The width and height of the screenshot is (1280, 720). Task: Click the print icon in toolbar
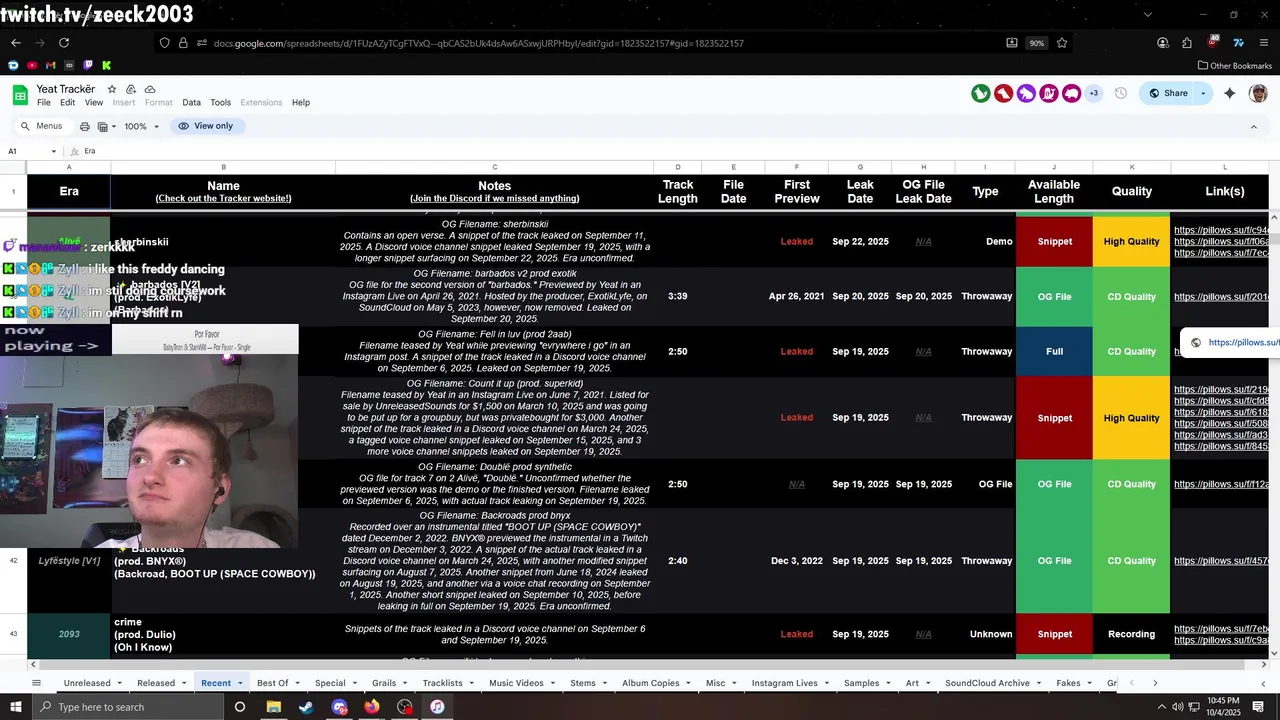85,126
